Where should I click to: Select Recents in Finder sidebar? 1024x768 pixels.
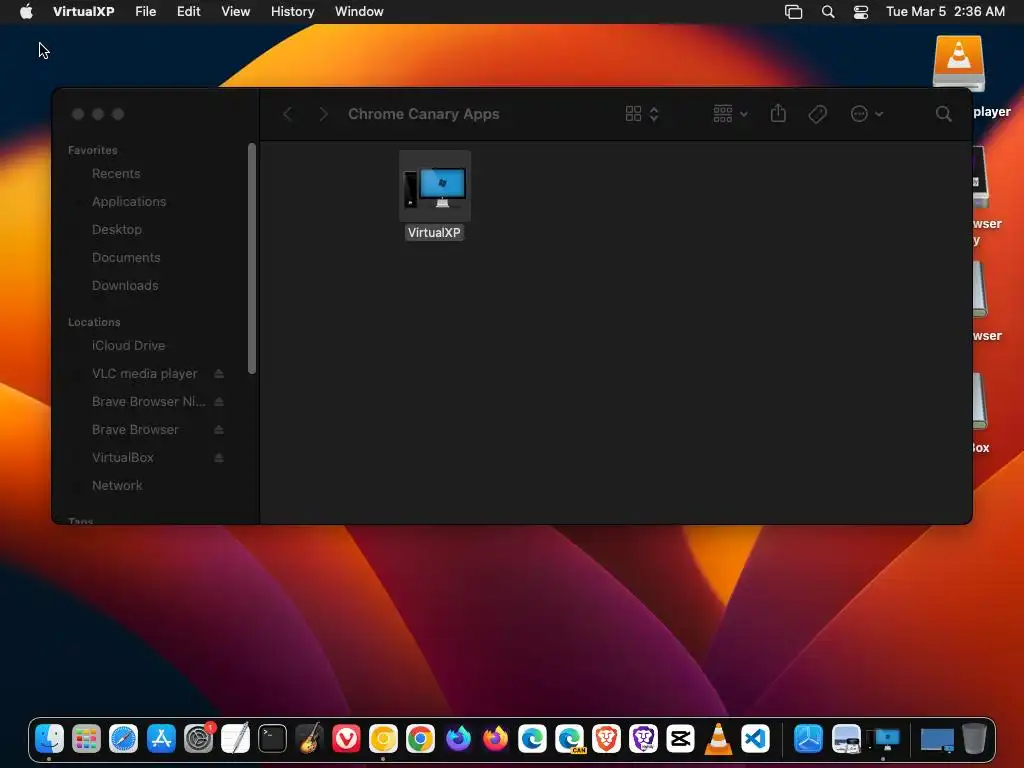click(116, 174)
